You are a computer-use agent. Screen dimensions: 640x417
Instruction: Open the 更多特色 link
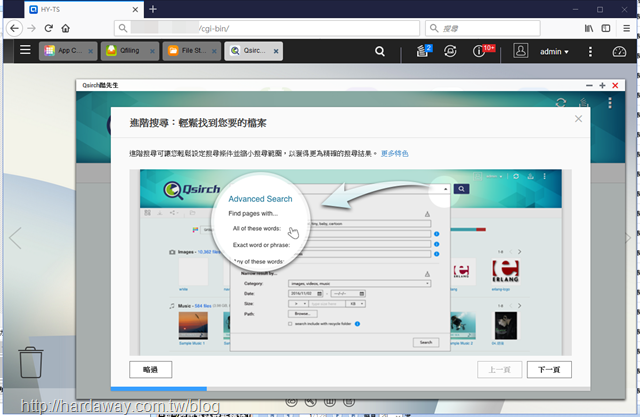(x=394, y=153)
